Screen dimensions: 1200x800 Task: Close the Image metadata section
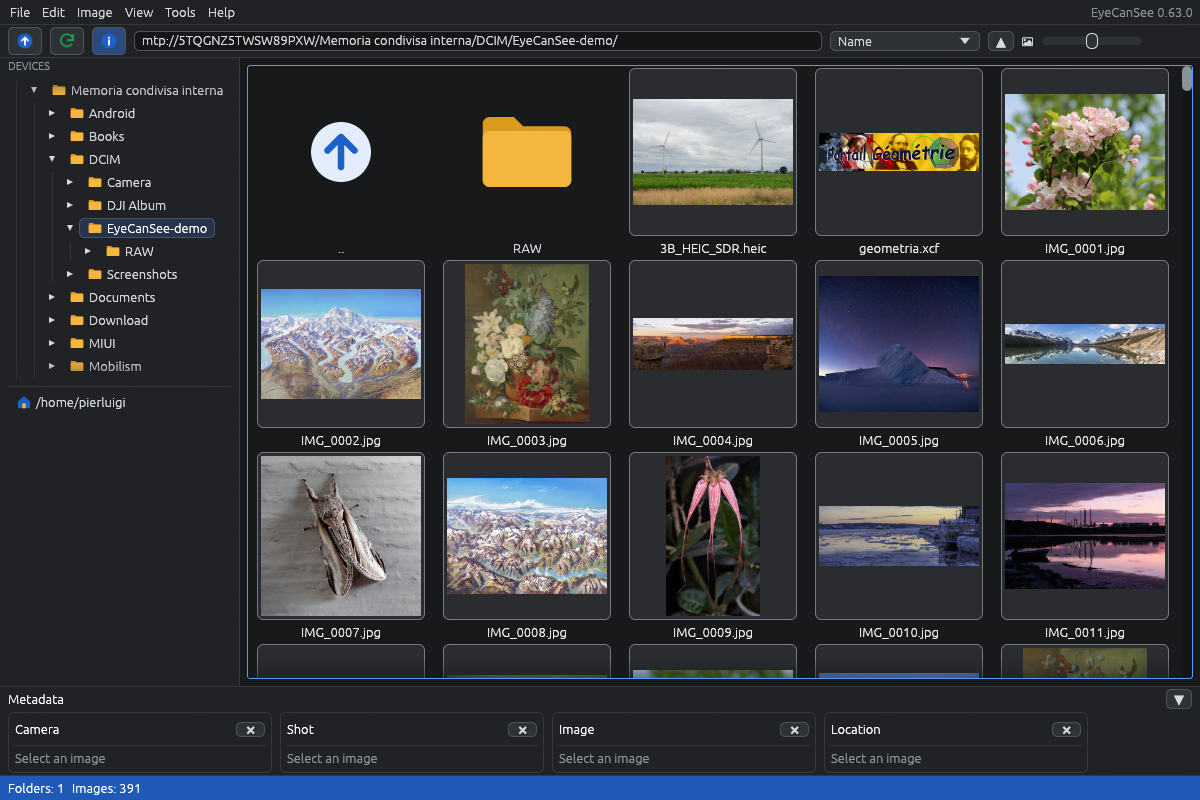point(794,730)
